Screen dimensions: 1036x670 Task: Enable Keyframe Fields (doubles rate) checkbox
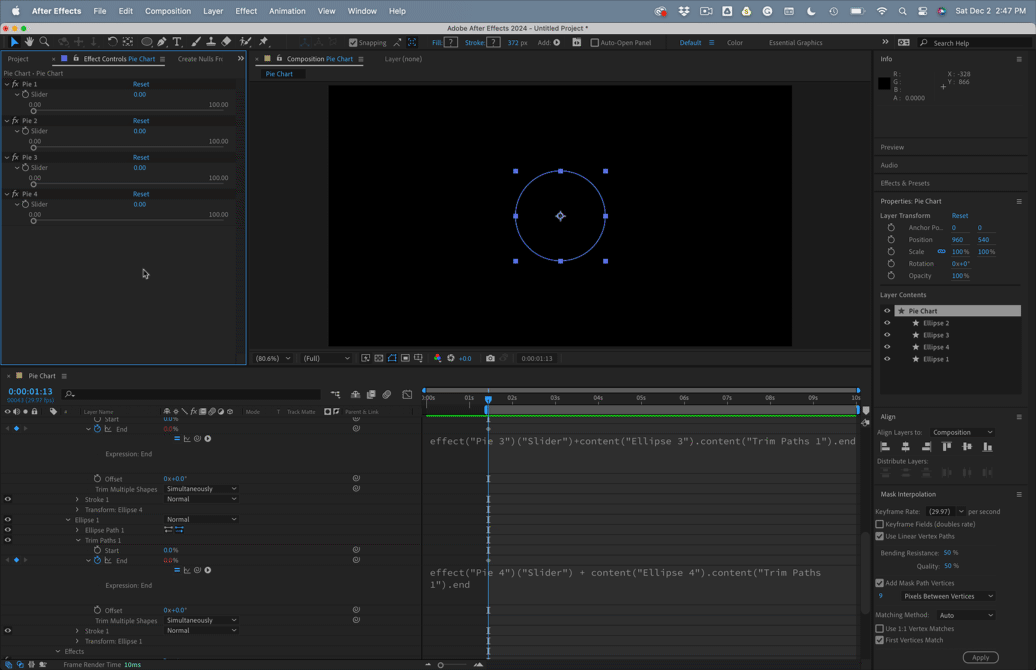click(879, 524)
